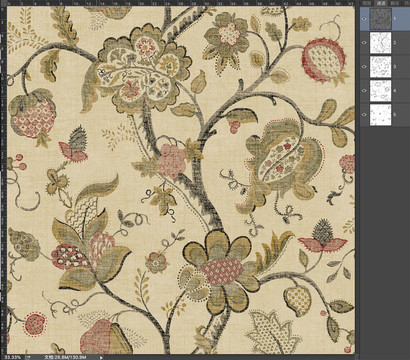
Task: Switch to the third panel tab
Action: tap(394, 3)
